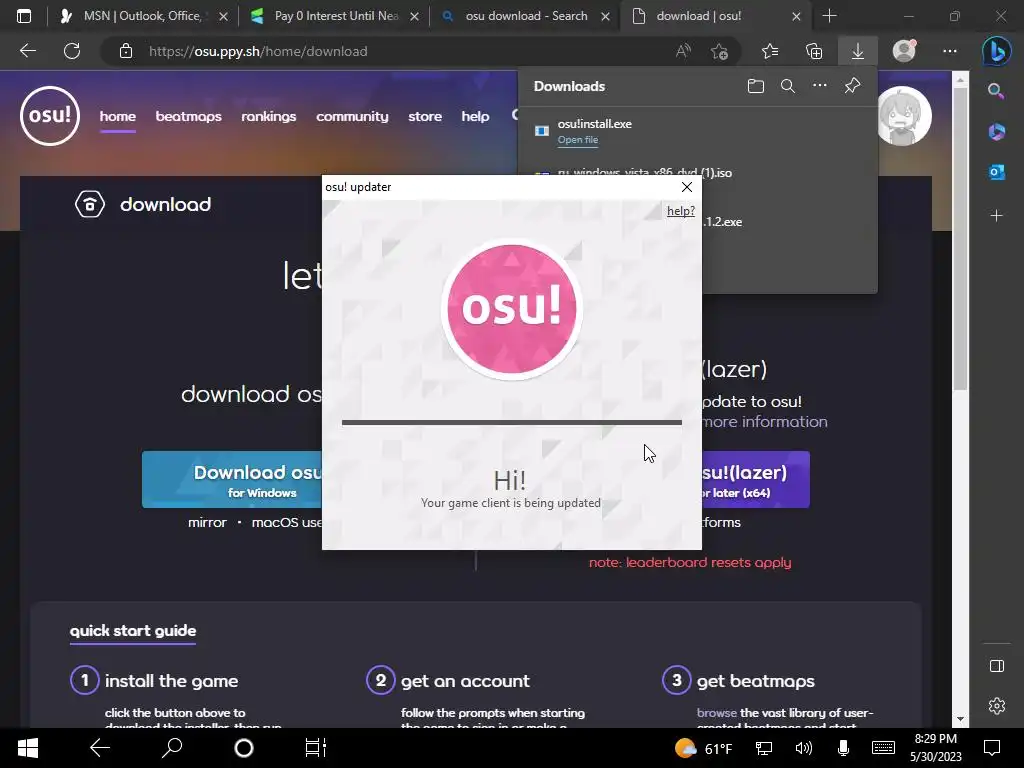This screenshot has width=1024, height=768.
Task: Switch to the MSN Outlook, Office tab
Action: (x=142, y=16)
